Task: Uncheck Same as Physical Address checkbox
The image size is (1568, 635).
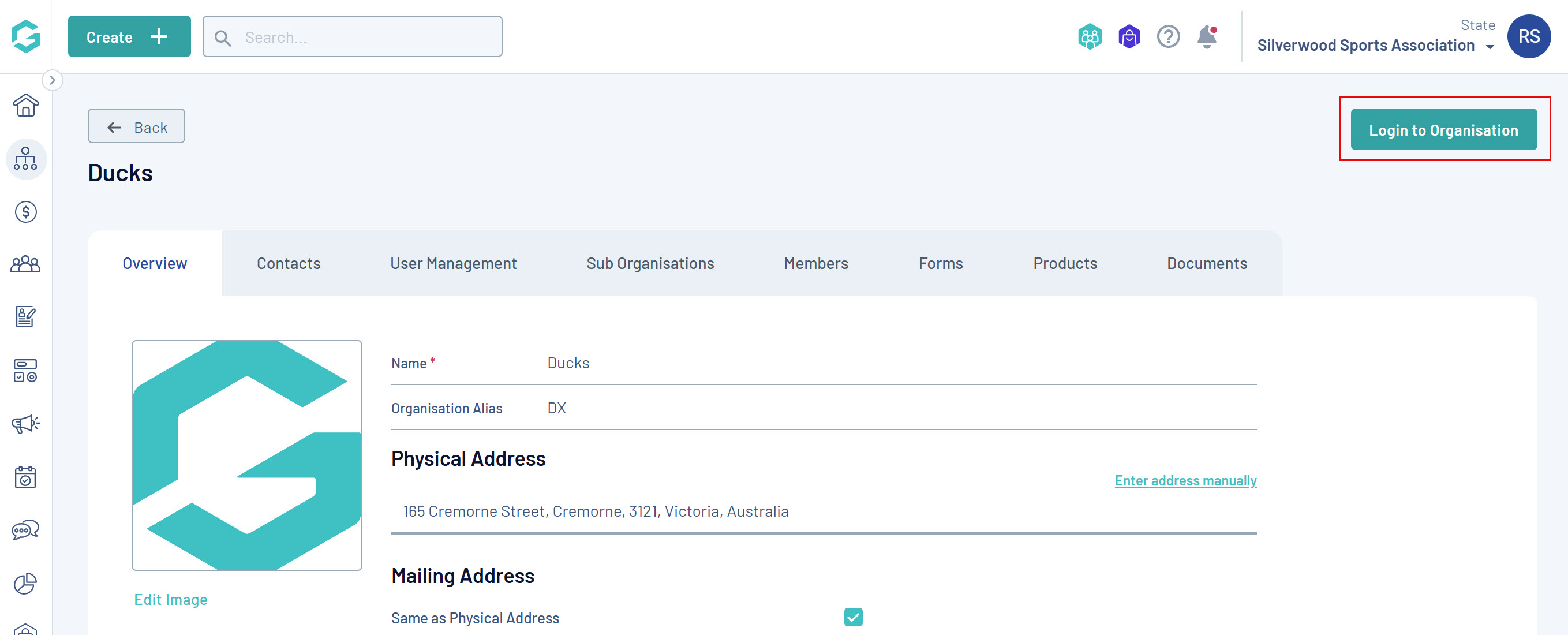Action: [853, 617]
